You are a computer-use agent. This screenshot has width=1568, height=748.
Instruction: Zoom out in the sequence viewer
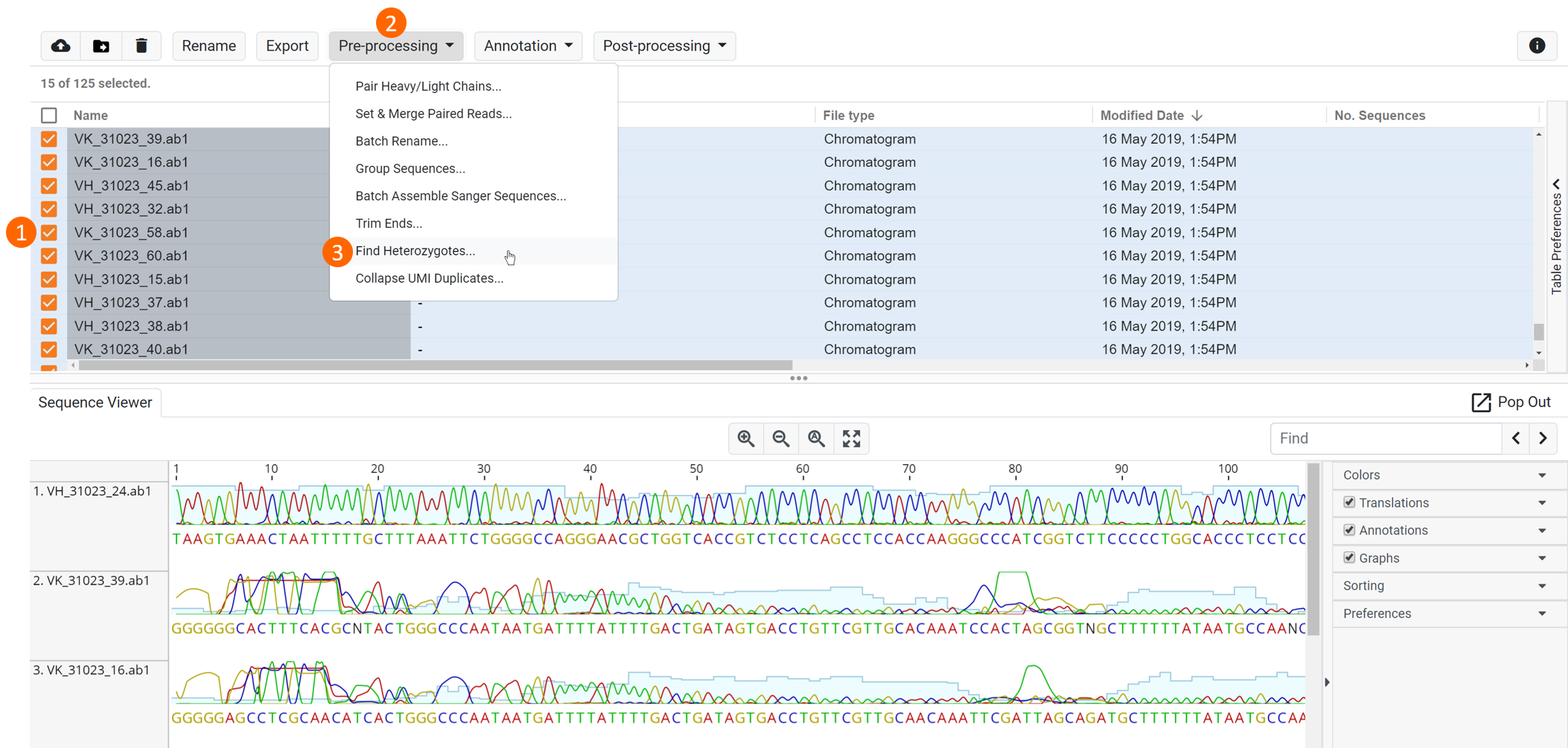click(781, 438)
